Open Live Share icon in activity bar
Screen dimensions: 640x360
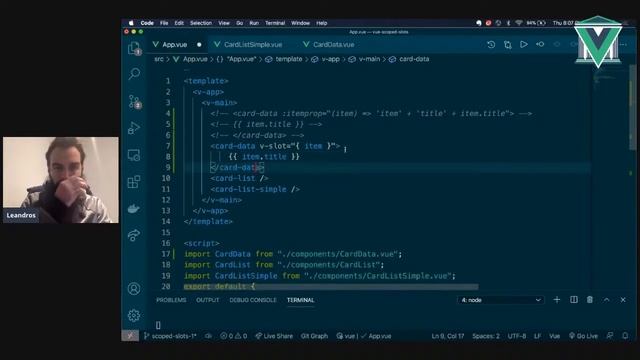tap(134, 235)
